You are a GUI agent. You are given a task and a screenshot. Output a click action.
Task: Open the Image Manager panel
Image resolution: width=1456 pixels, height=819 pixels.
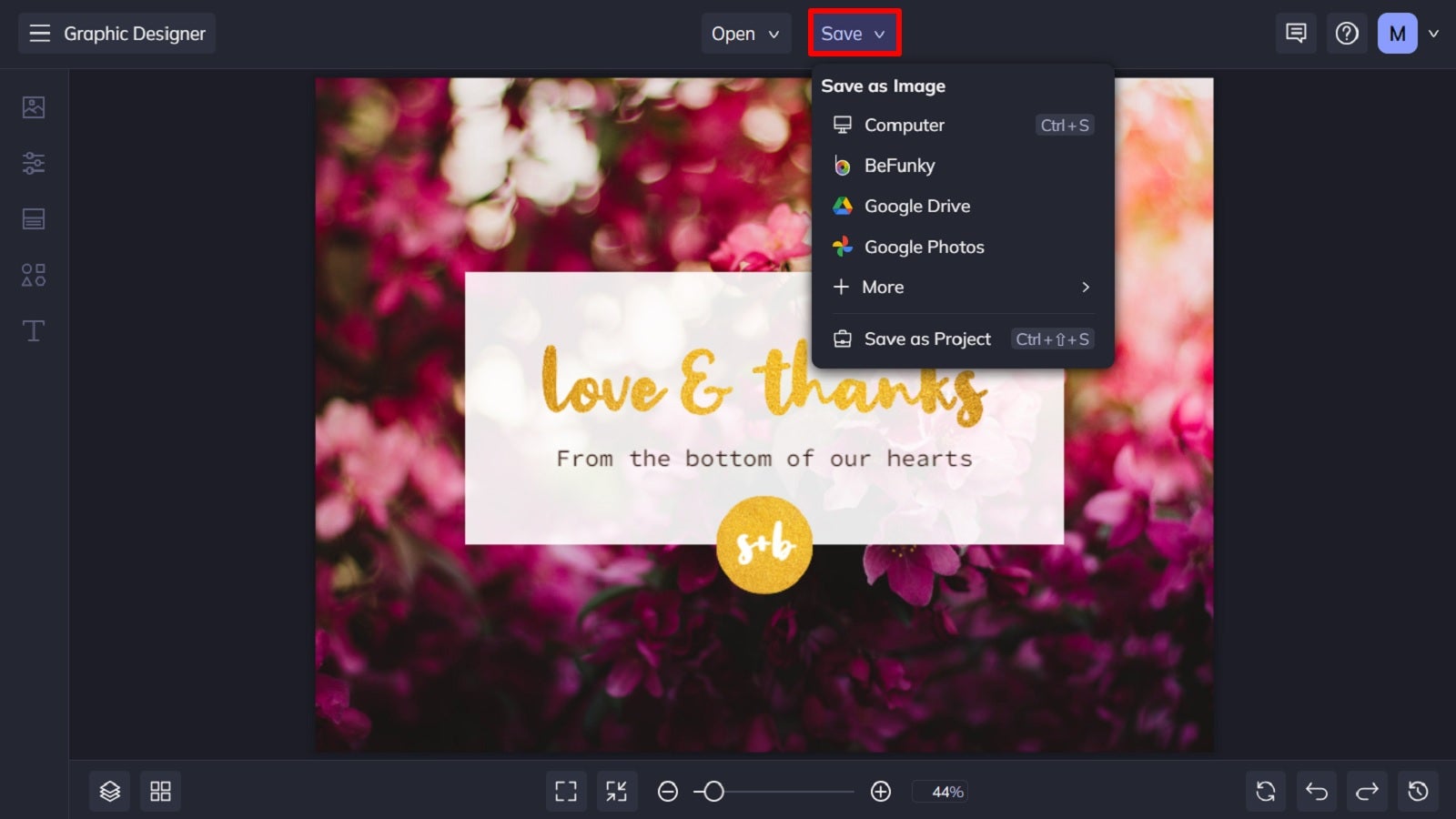coord(33,106)
